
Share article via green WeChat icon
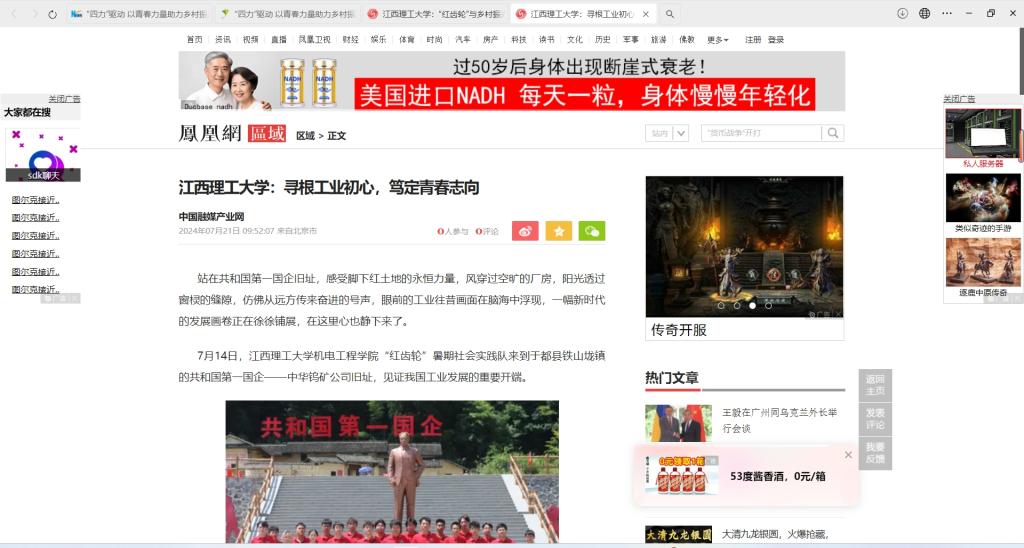[x=592, y=231]
